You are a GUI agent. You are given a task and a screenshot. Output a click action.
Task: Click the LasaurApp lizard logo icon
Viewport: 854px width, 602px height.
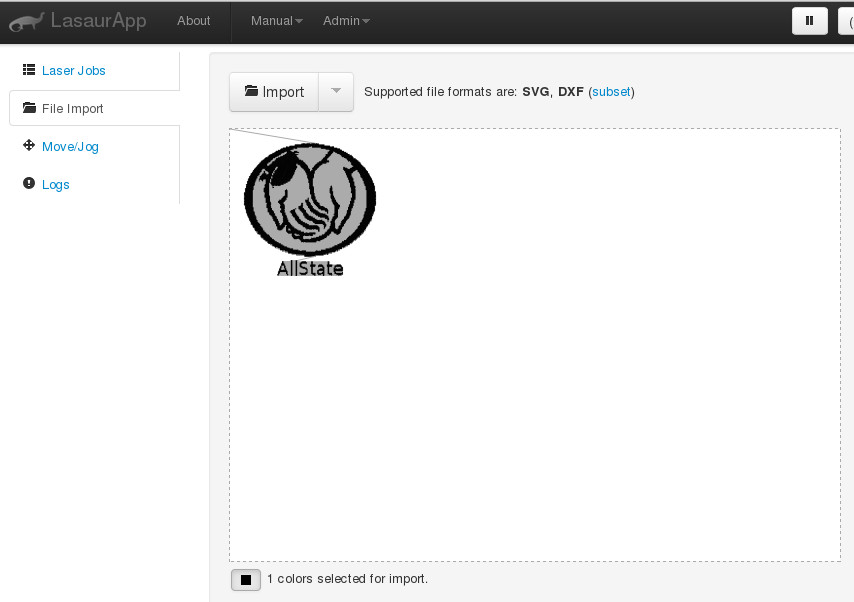coord(26,22)
